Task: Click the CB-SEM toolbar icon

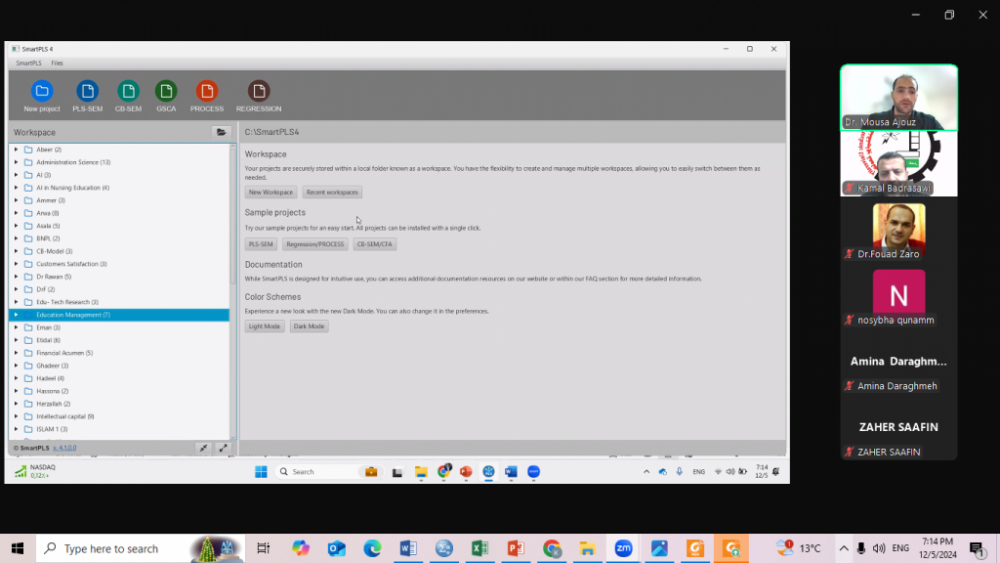Action: tap(128, 96)
